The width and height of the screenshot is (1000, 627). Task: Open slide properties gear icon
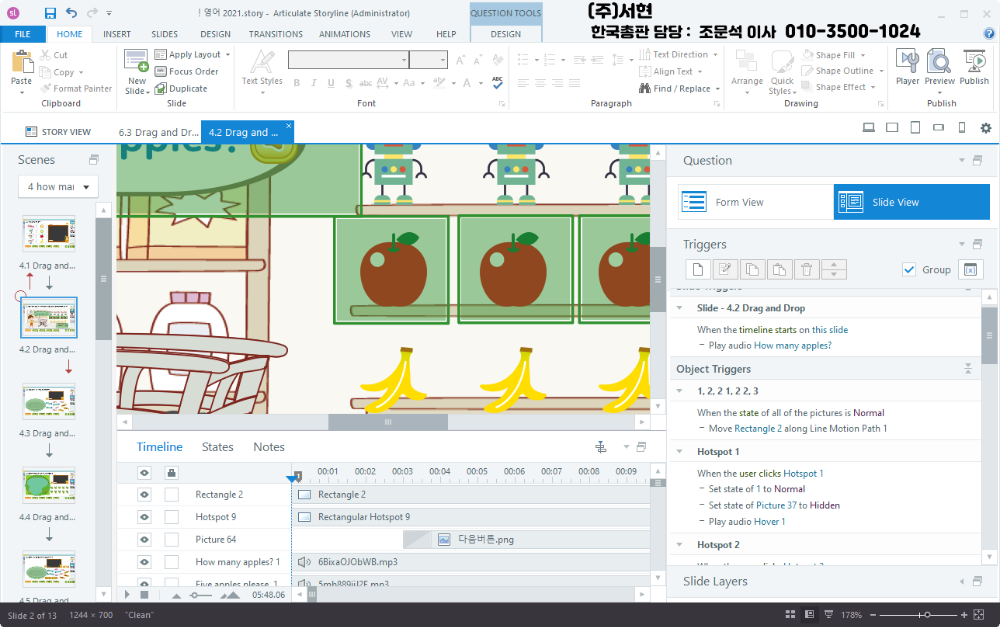point(986,128)
